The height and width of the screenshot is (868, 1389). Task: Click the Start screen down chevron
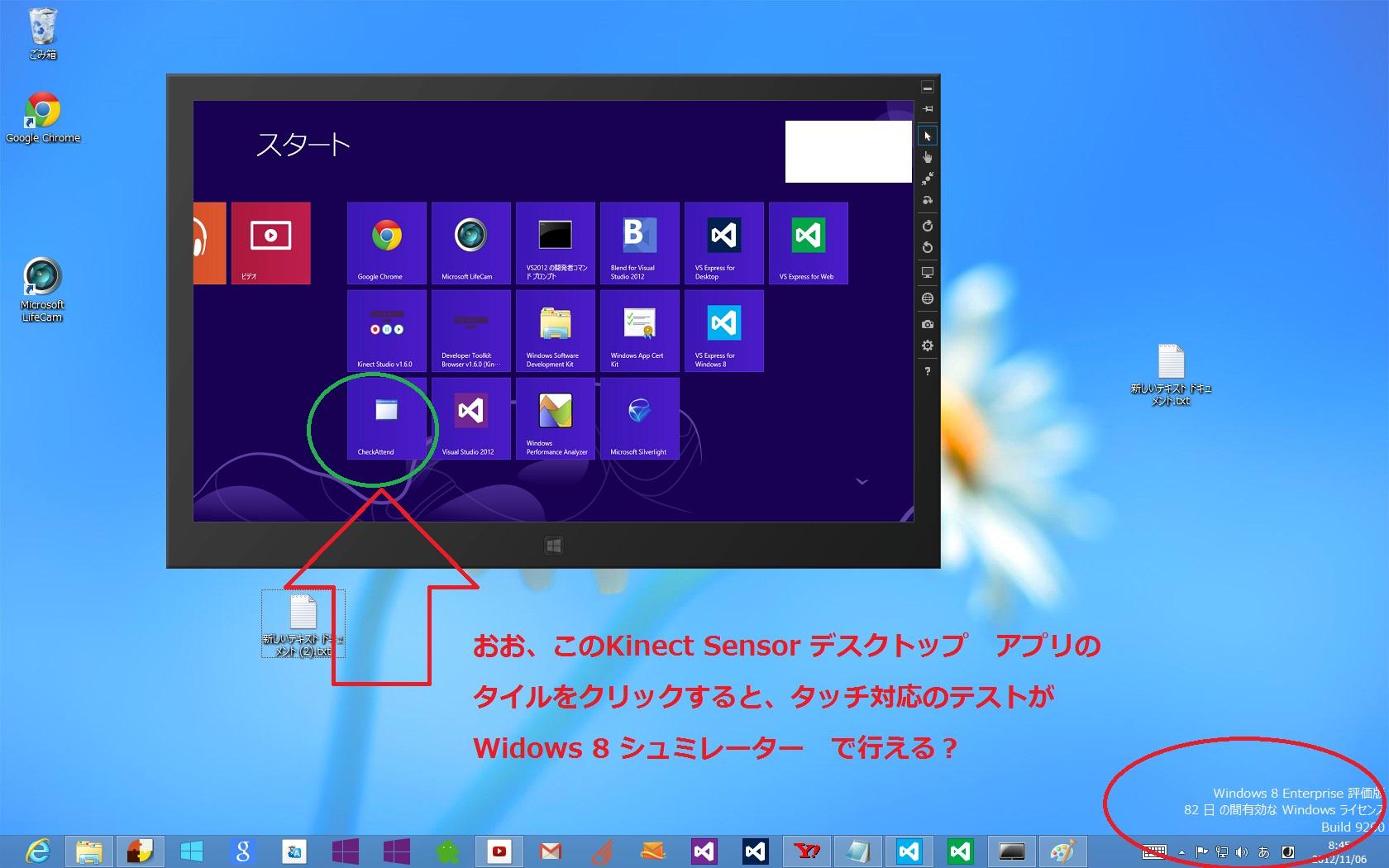coord(862,481)
